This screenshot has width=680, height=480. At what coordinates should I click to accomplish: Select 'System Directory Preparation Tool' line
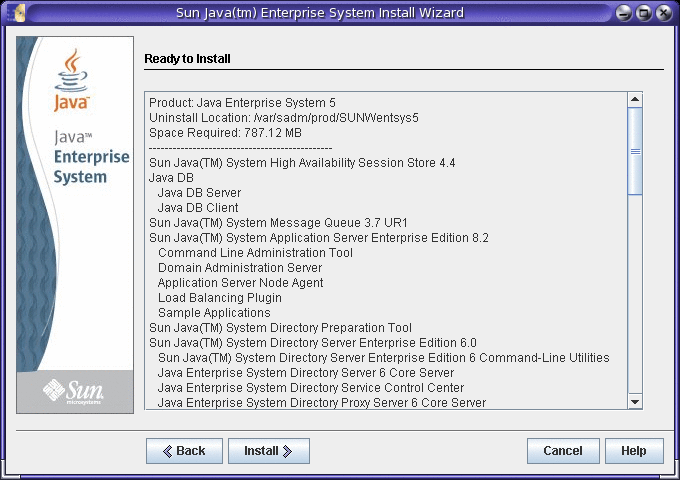(280, 328)
